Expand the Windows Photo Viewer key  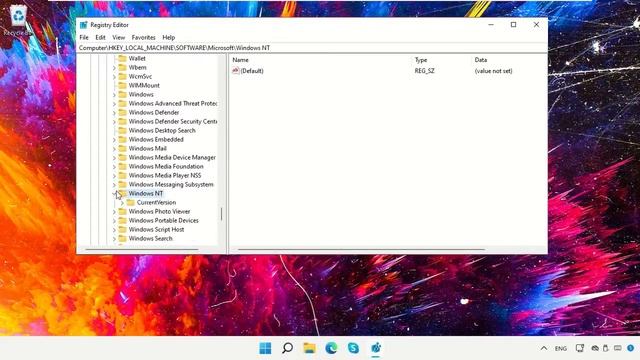114,211
